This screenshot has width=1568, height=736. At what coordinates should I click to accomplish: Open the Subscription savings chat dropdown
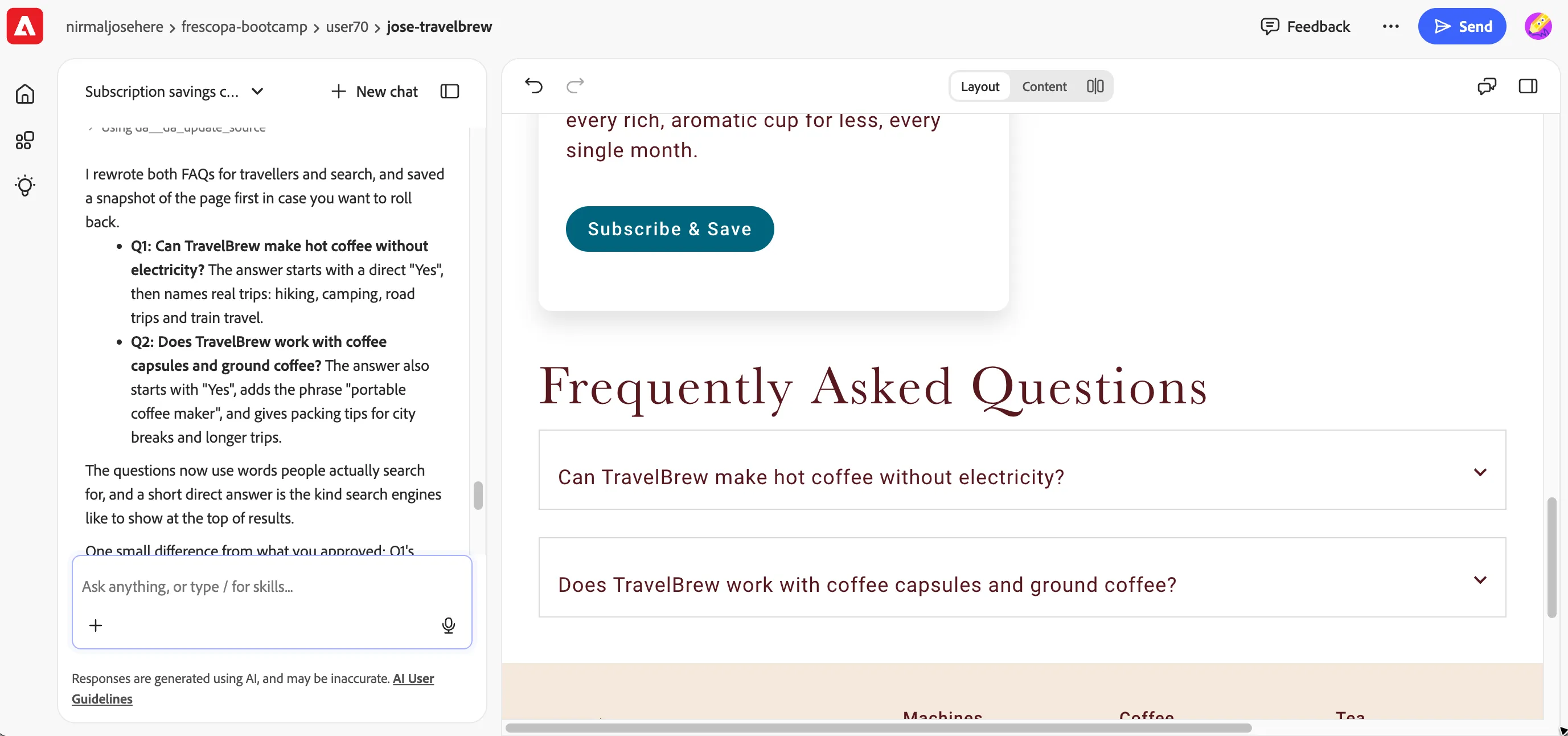(x=174, y=91)
